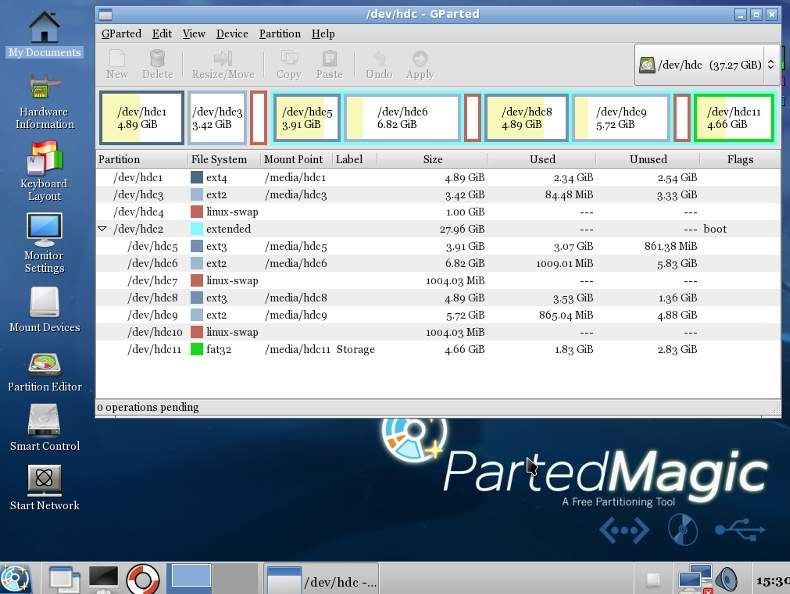The image size is (790, 594).
Task: Click green fat32 swatch for /dev/hdc11
Action: [196, 349]
